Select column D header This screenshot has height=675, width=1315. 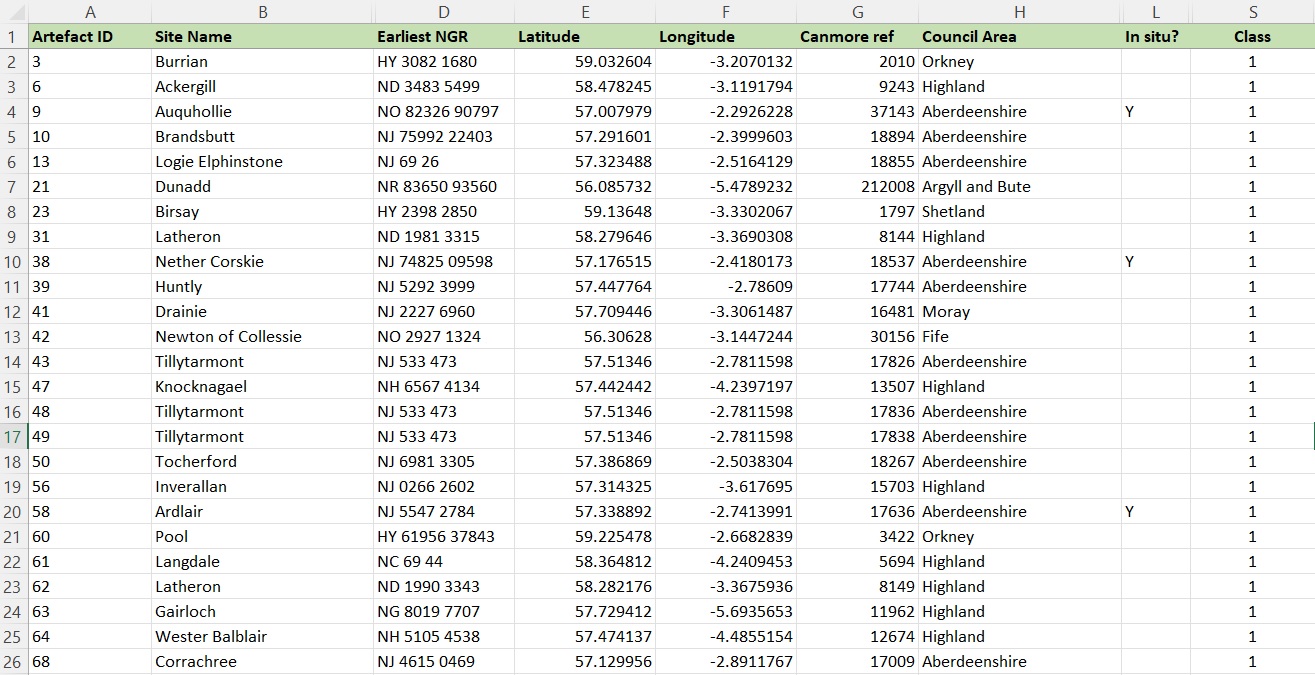point(444,12)
